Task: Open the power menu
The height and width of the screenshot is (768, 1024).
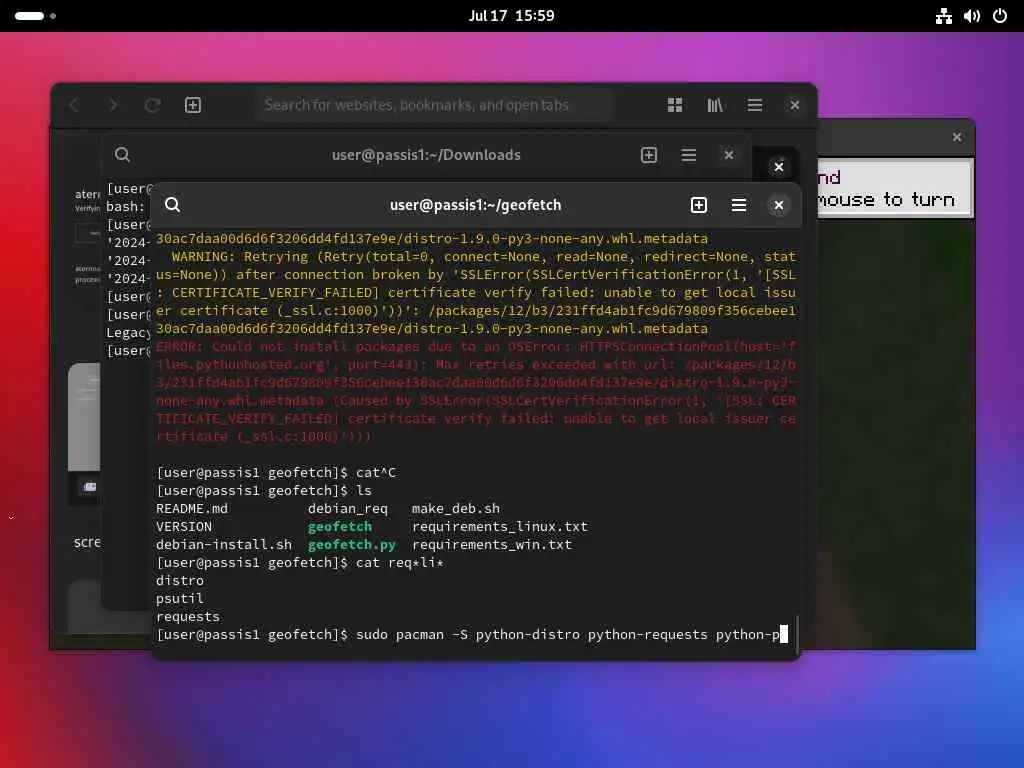Action: (1000, 16)
